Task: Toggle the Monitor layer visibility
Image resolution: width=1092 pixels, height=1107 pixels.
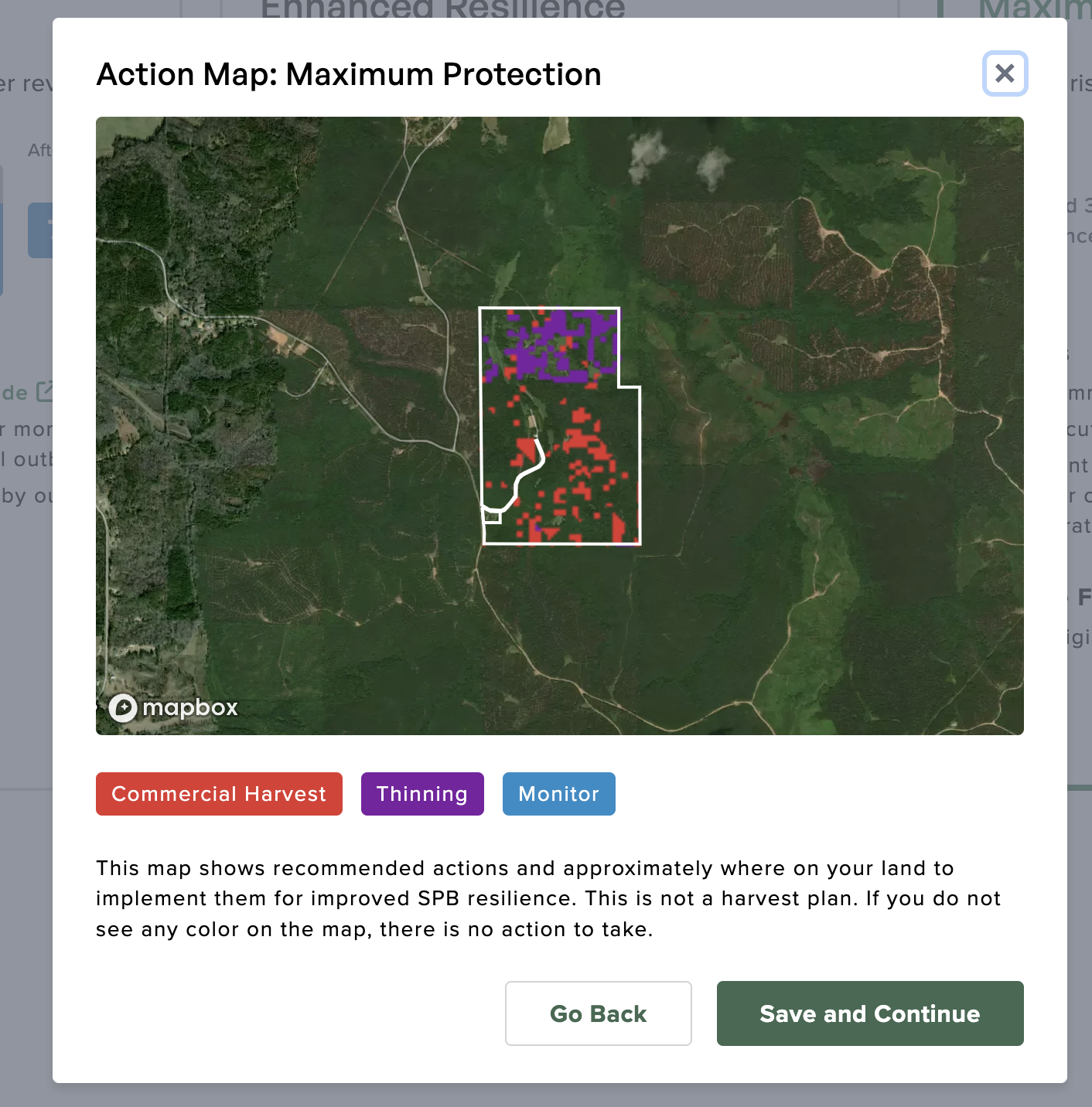Action: click(x=558, y=794)
